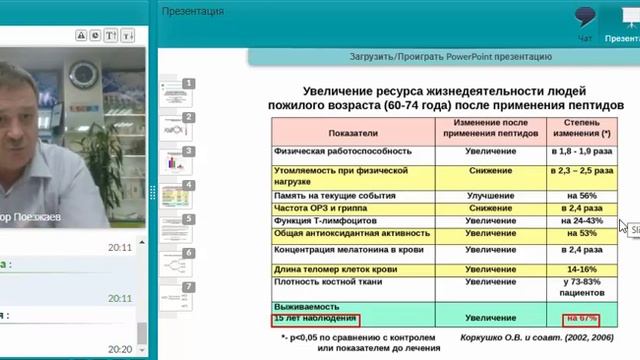This screenshot has width=640, height=360.
Task: Click the 'на 56%' cell
Action: [582, 196]
